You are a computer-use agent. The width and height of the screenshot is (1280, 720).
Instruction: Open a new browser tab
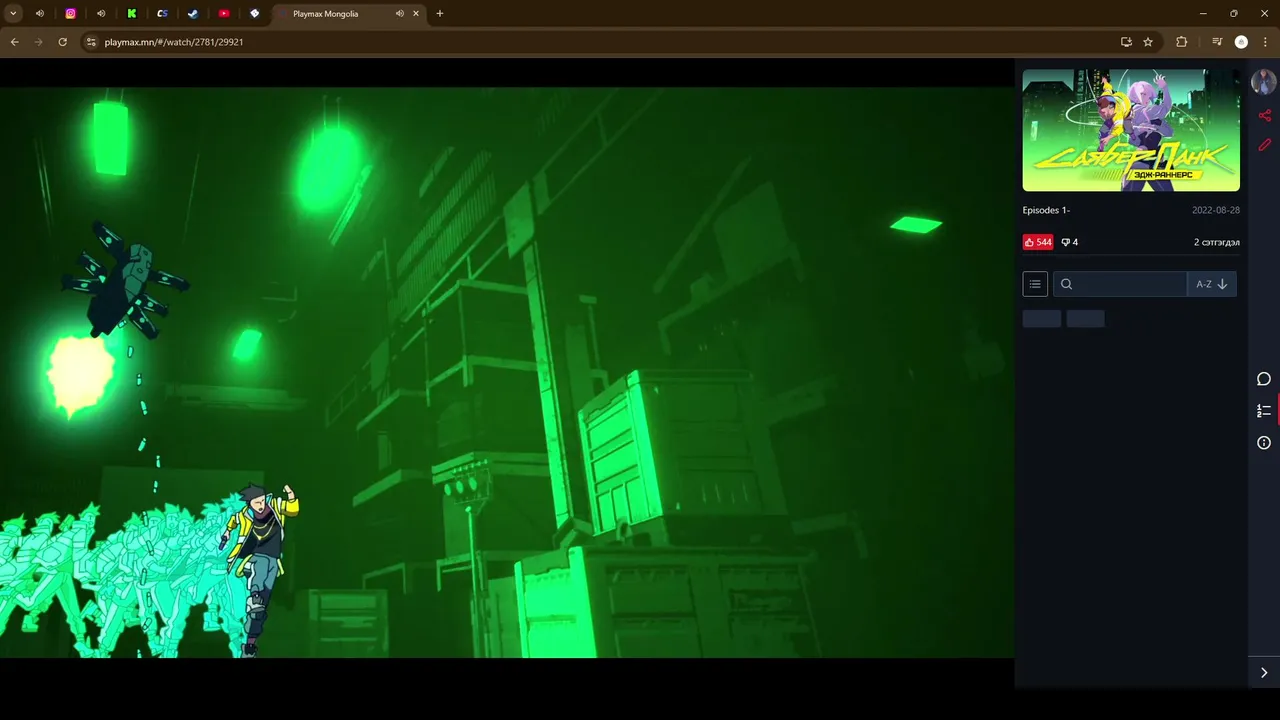click(x=440, y=14)
